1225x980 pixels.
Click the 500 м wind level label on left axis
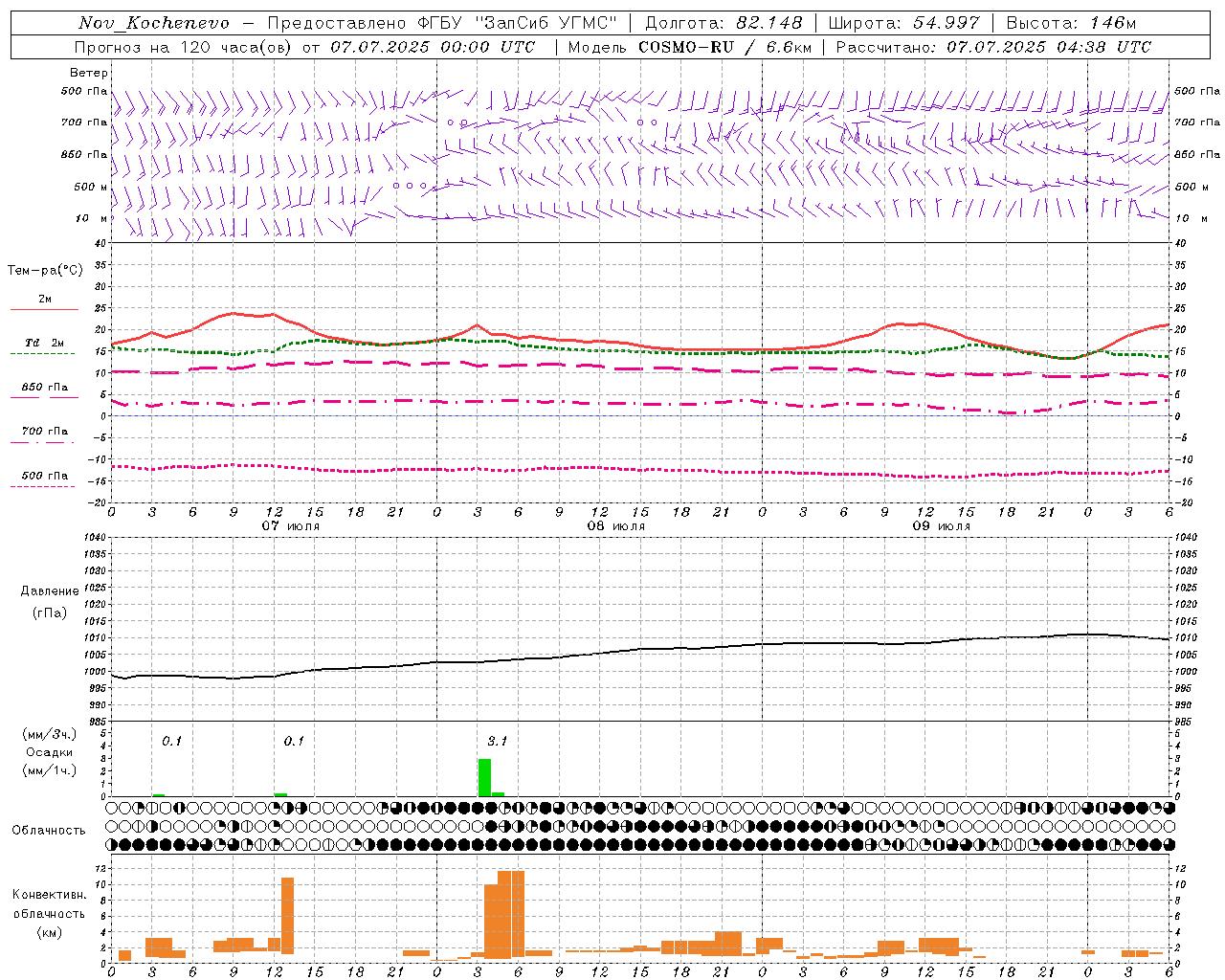pyautogui.click(x=91, y=187)
